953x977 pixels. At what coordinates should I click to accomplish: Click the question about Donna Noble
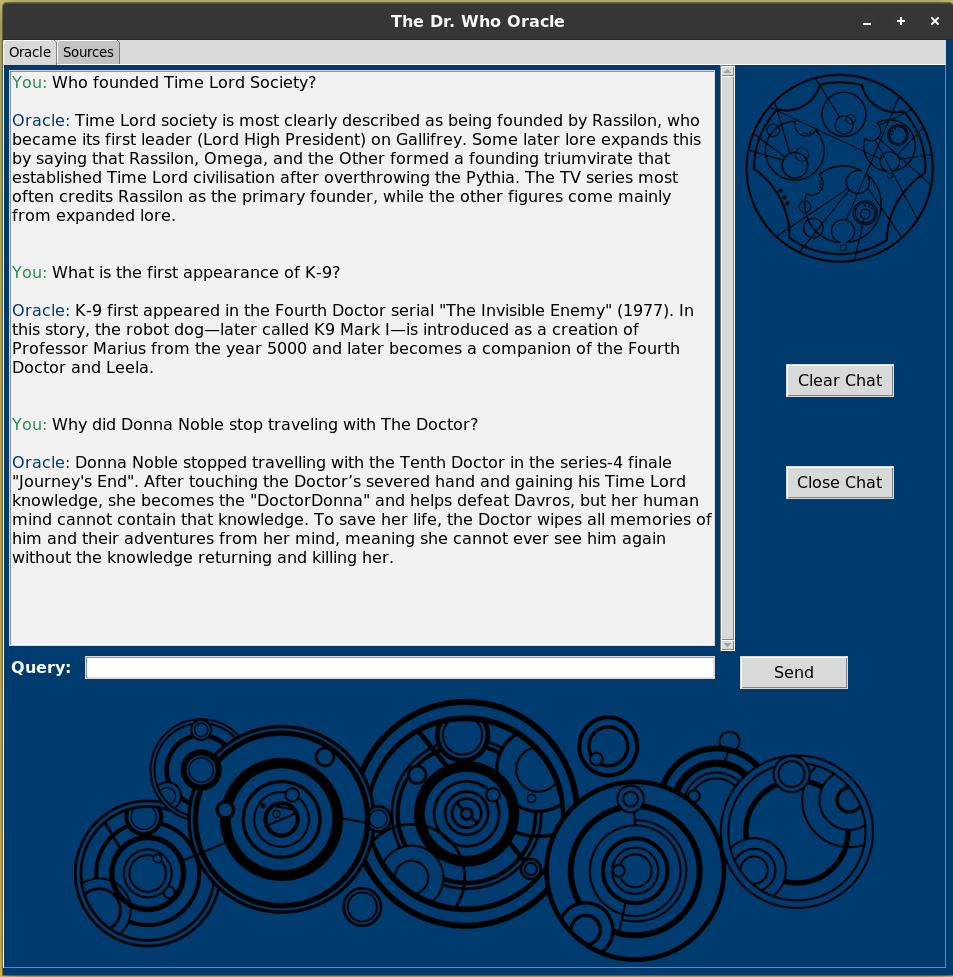click(265, 425)
